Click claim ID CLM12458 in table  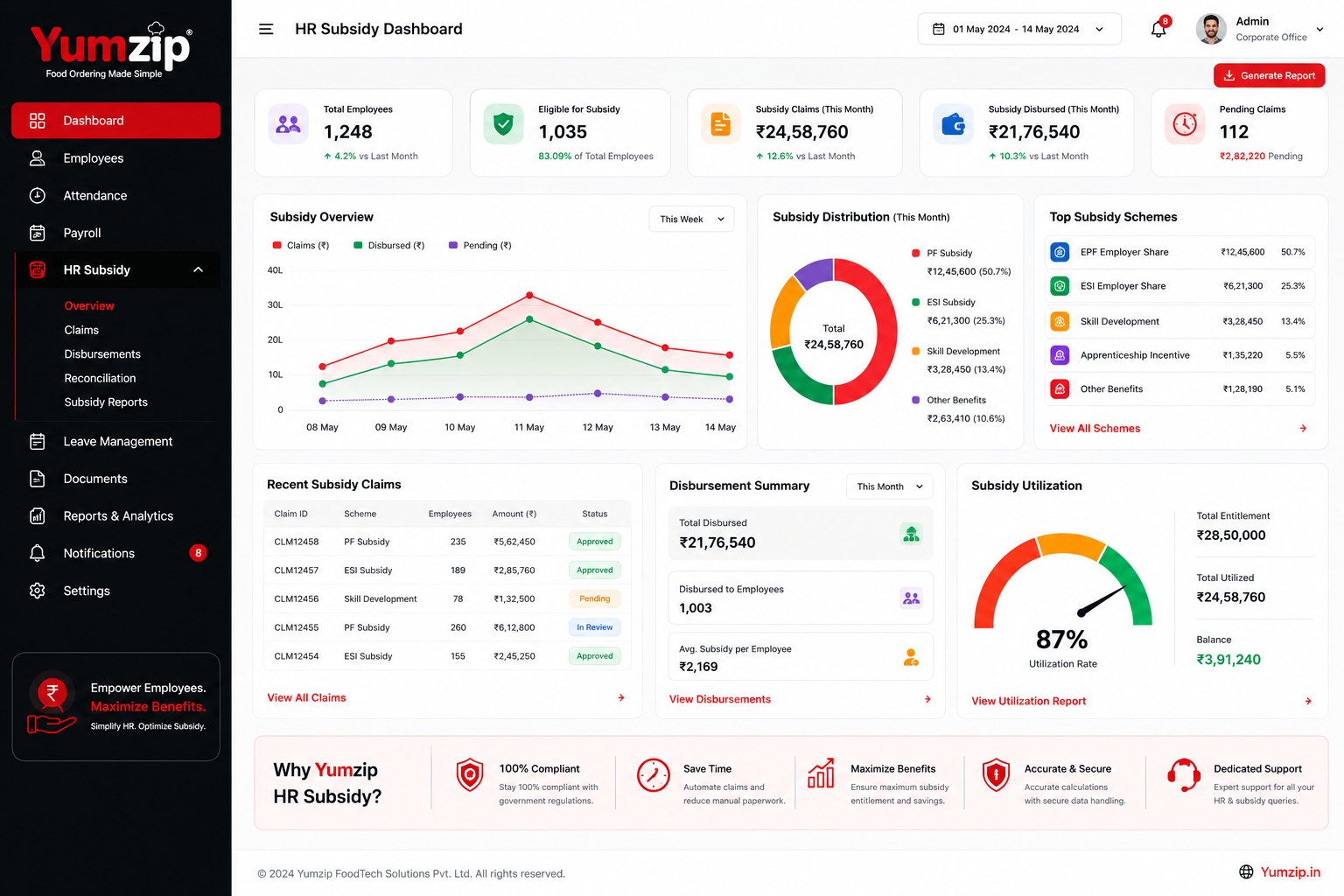pyautogui.click(x=297, y=542)
